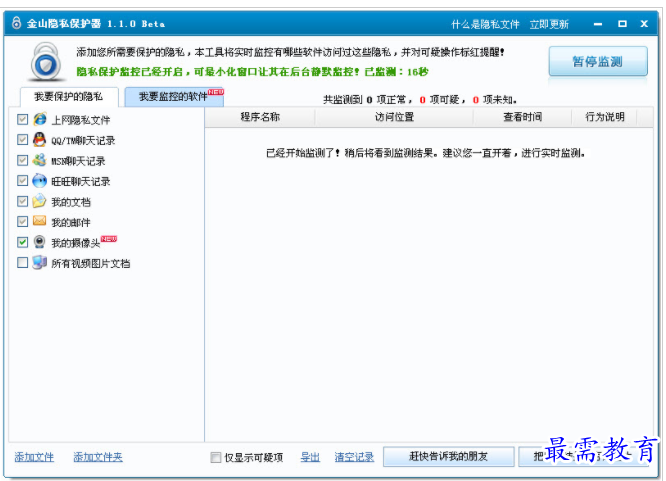
Task: Open the 添加文件夹 link
Action: coord(98,457)
